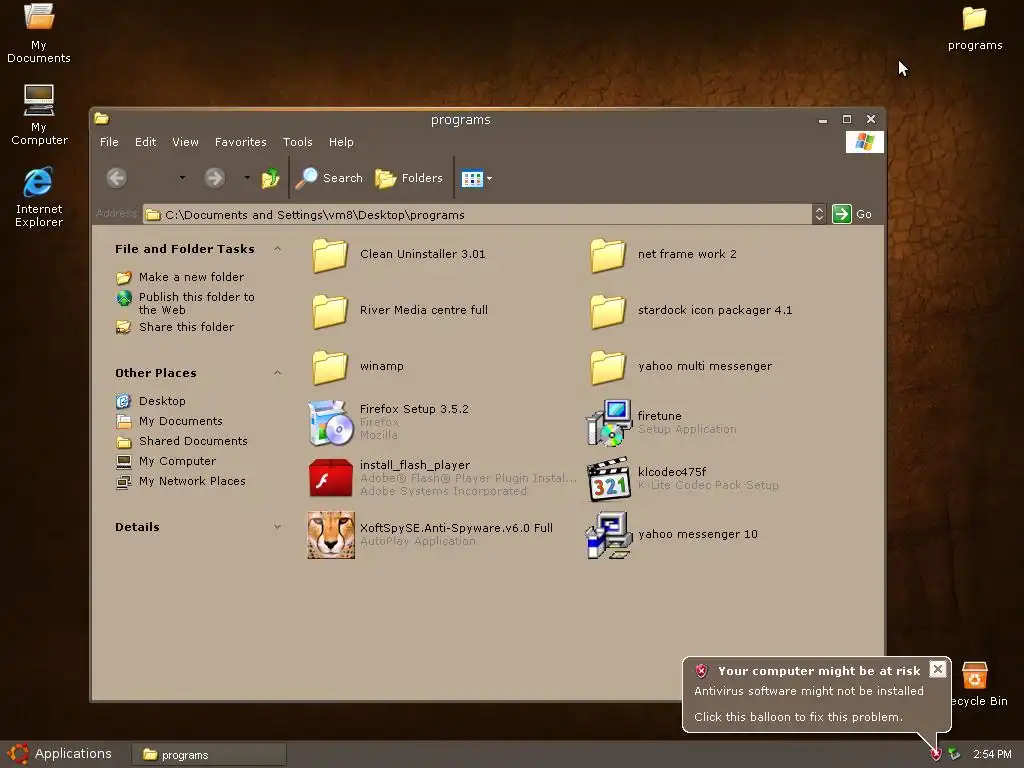Expand the address bar dropdown
The height and width of the screenshot is (768, 1024).
(x=819, y=214)
